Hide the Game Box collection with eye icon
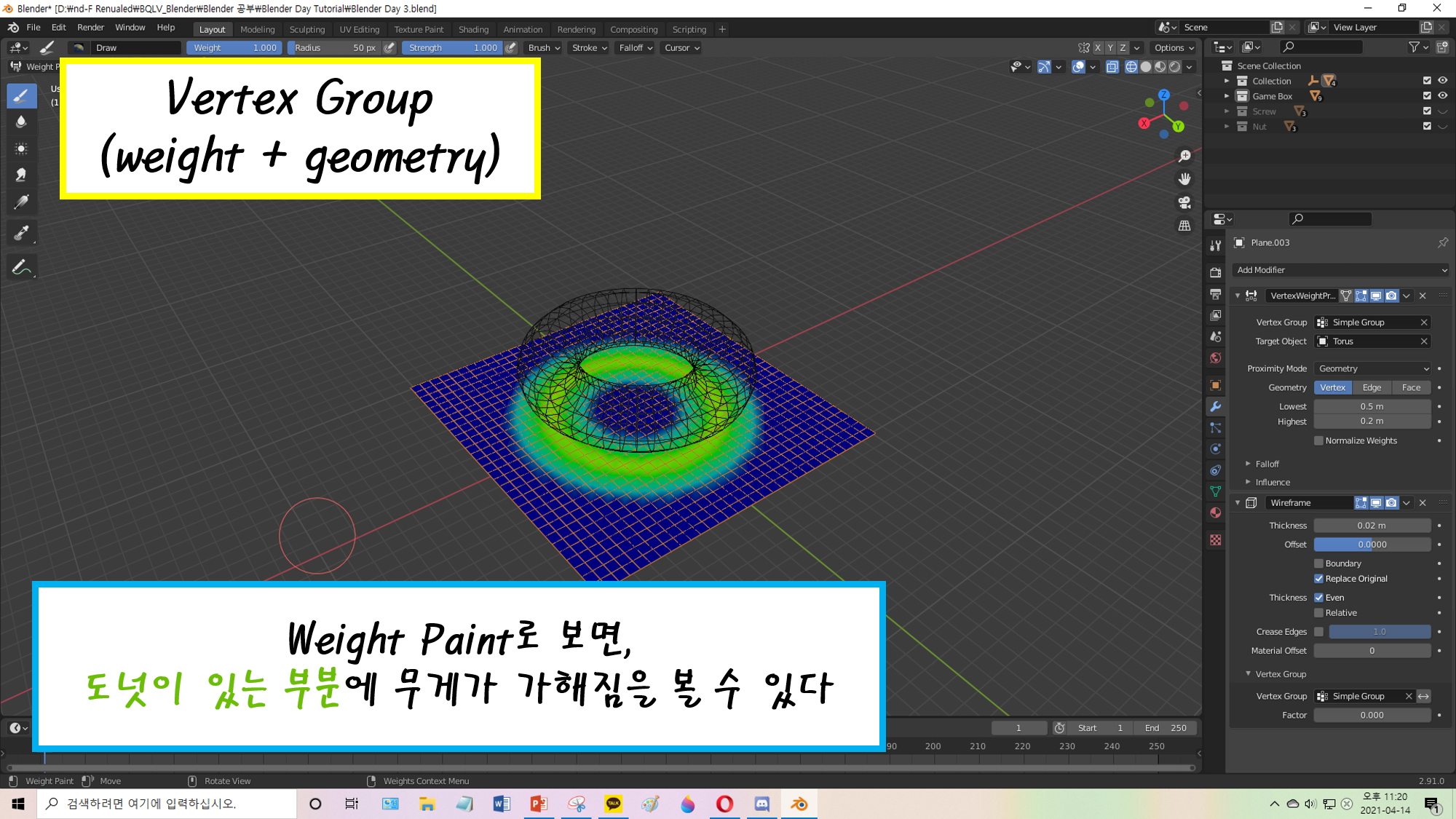Viewport: 1456px width, 819px height. [x=1442, y=96]
